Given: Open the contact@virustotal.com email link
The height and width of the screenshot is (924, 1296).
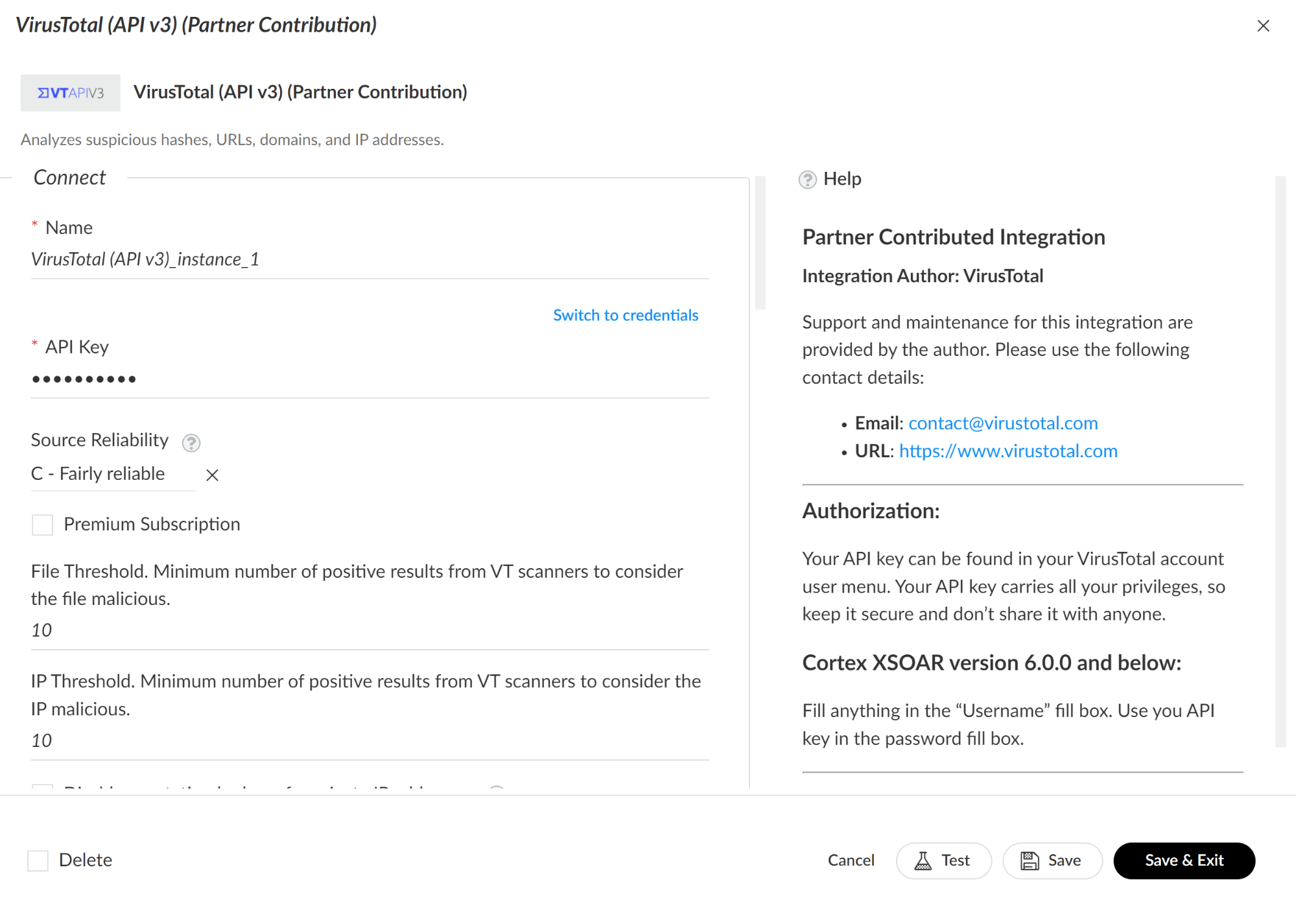Looking at the screenshot, I should [x=1002, y=423].
